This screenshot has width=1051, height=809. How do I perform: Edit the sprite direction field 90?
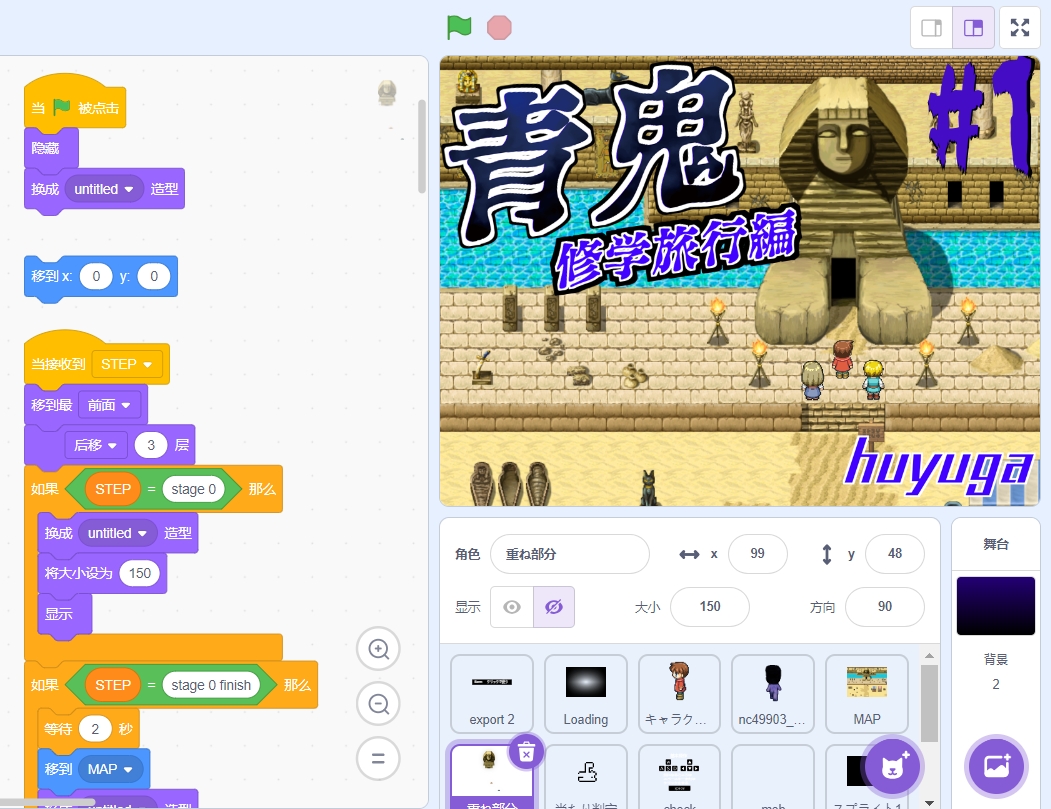885,607
